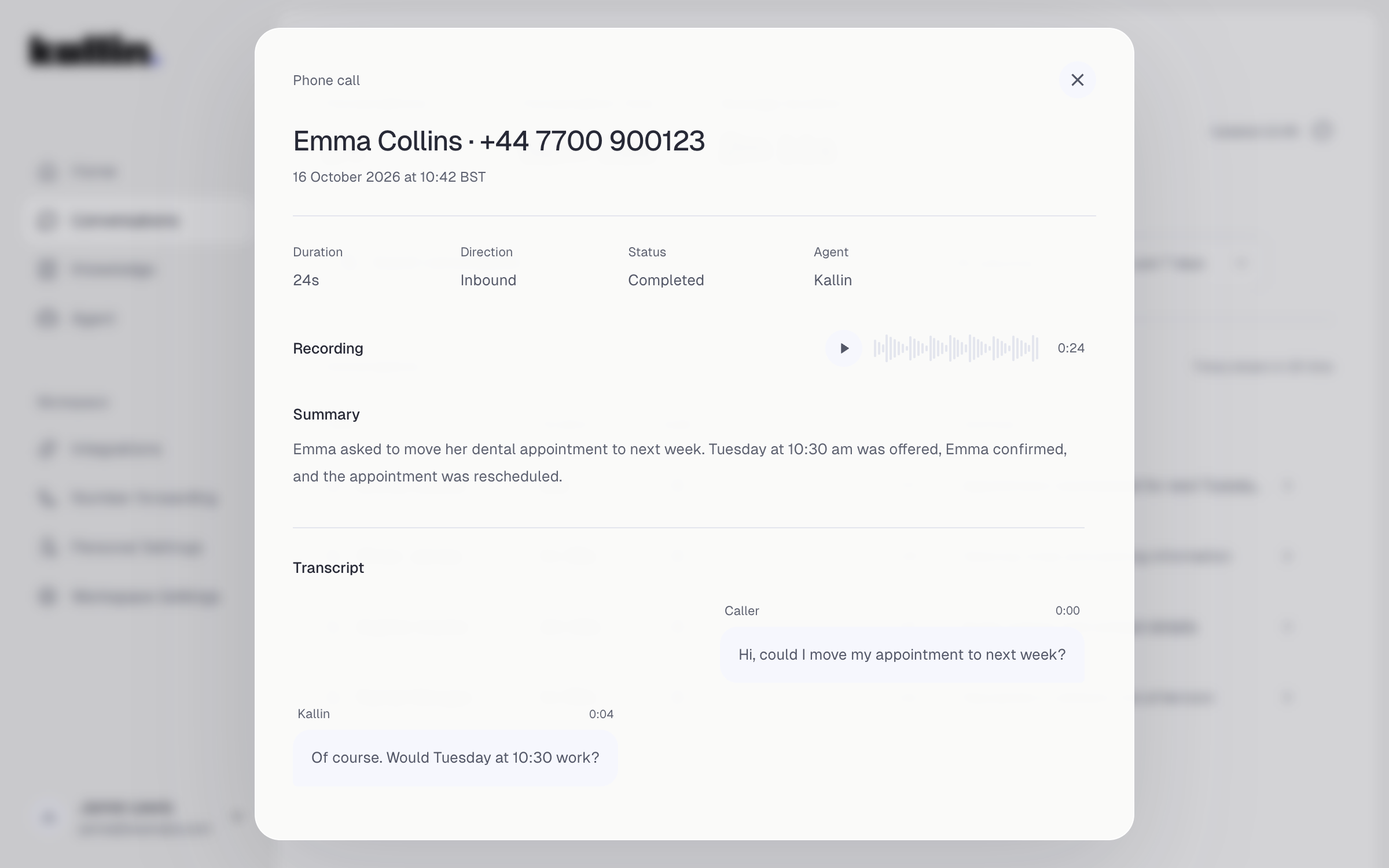Click the 0:04 Kallin timestamp

point(601,714)
